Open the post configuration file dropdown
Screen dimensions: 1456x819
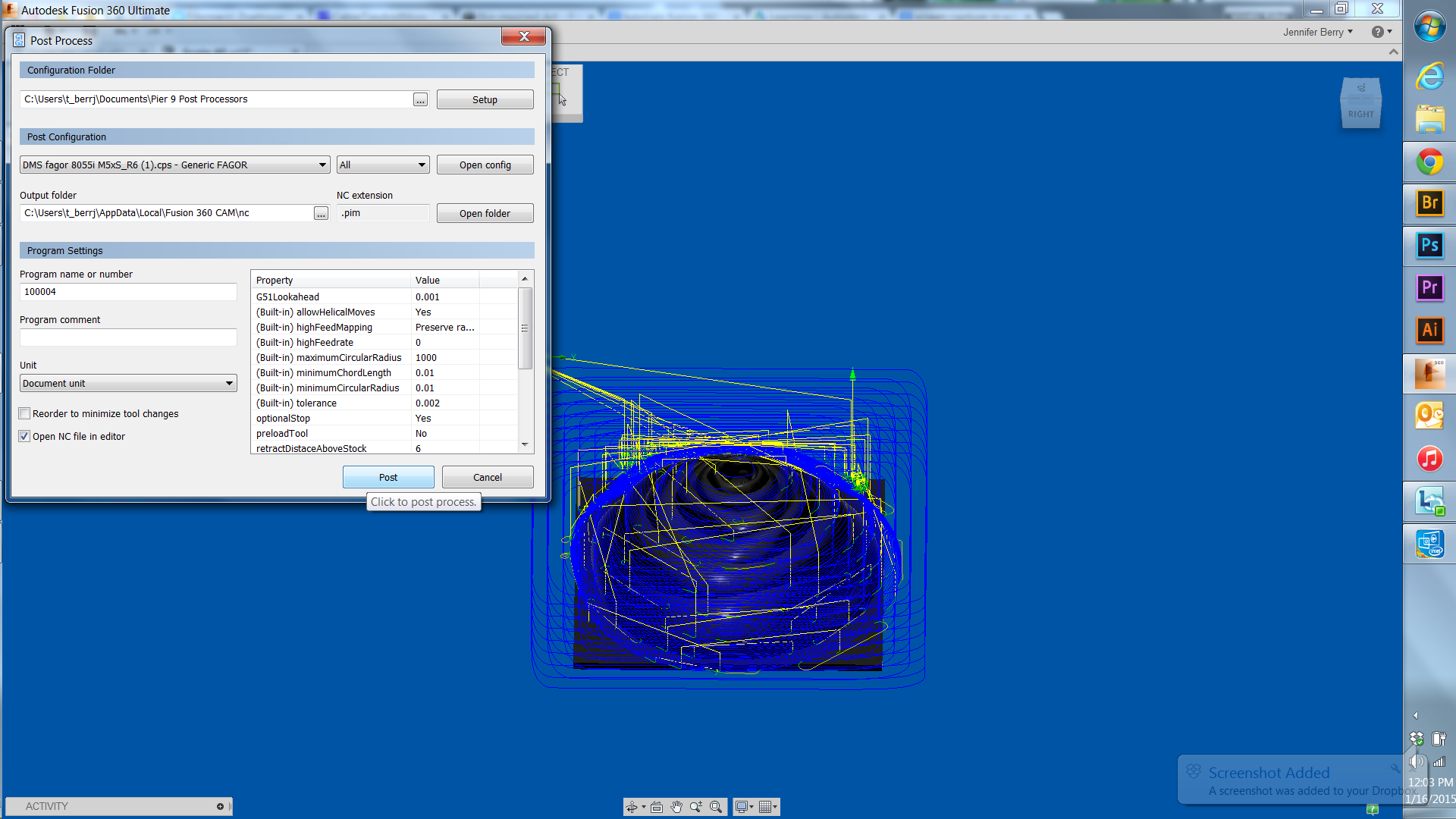click(174, 165)
